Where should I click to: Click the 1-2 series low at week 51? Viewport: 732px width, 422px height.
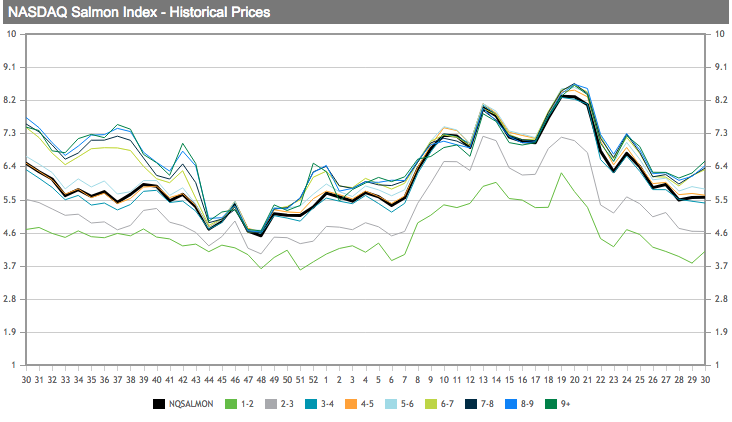300,269
